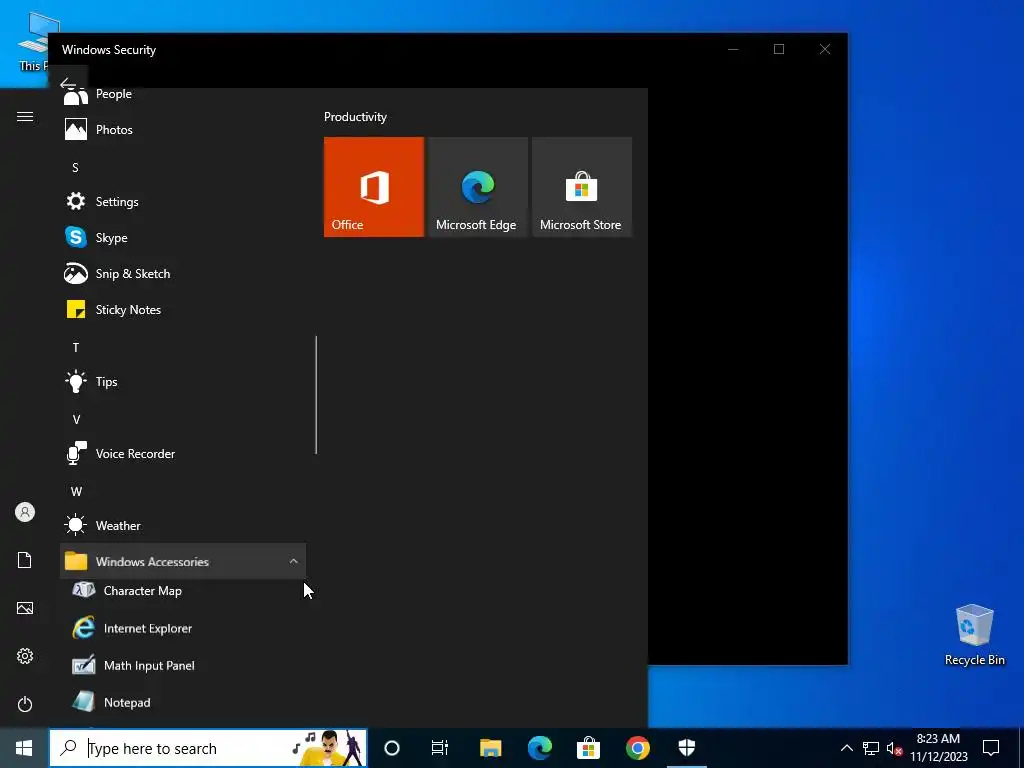
Task: Expand the Start menu hamburger button
Action: click(25, 116)
